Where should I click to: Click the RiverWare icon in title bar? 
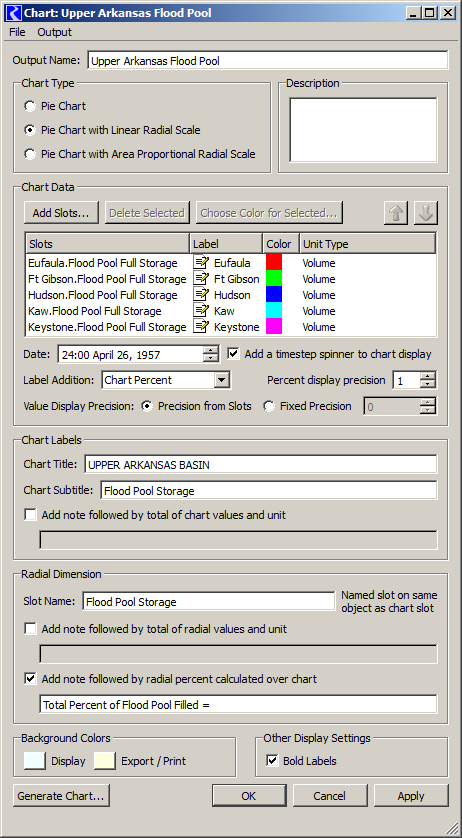point(15,12)
